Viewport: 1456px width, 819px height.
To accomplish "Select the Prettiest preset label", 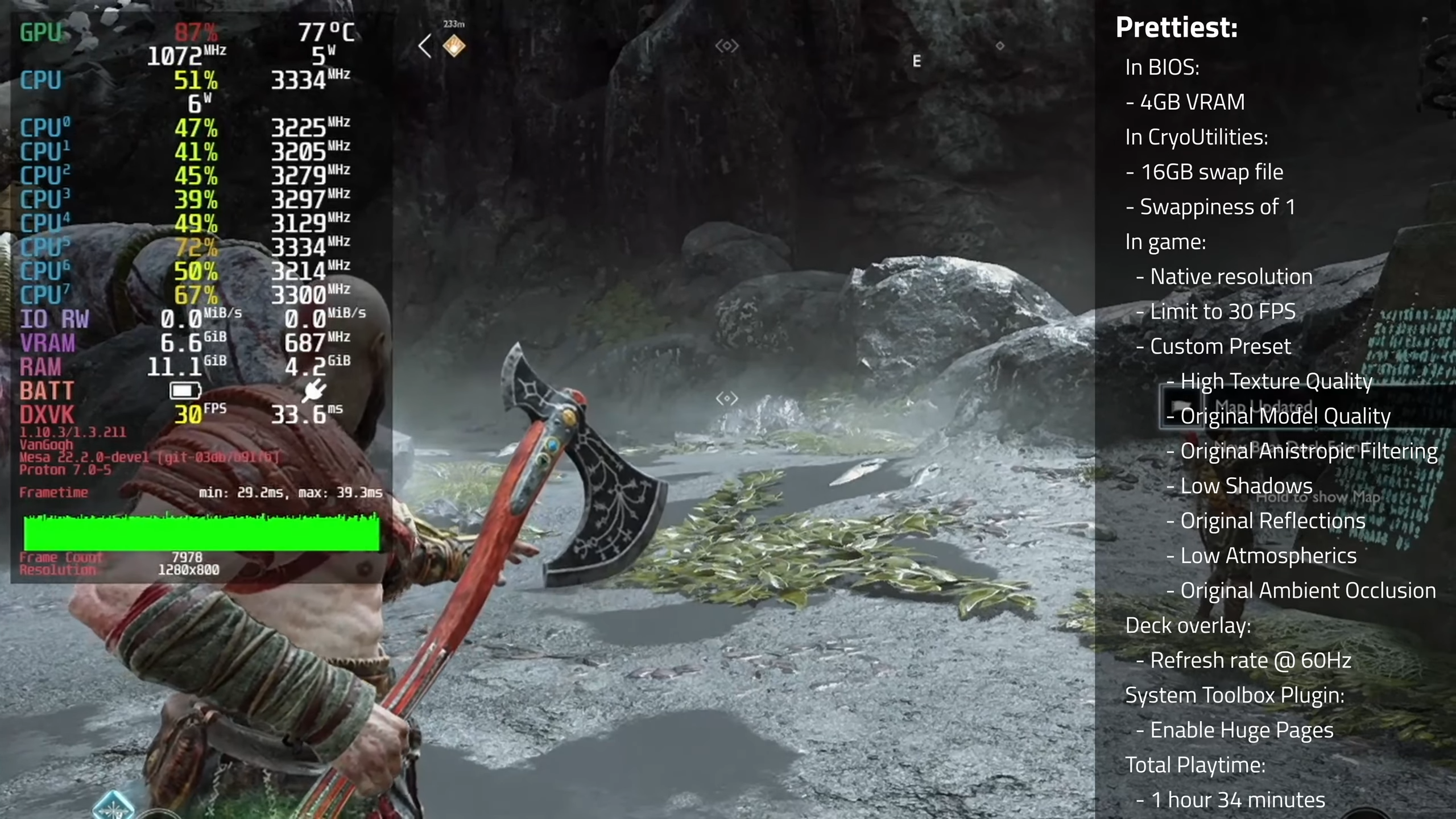I will [1176, 26].
